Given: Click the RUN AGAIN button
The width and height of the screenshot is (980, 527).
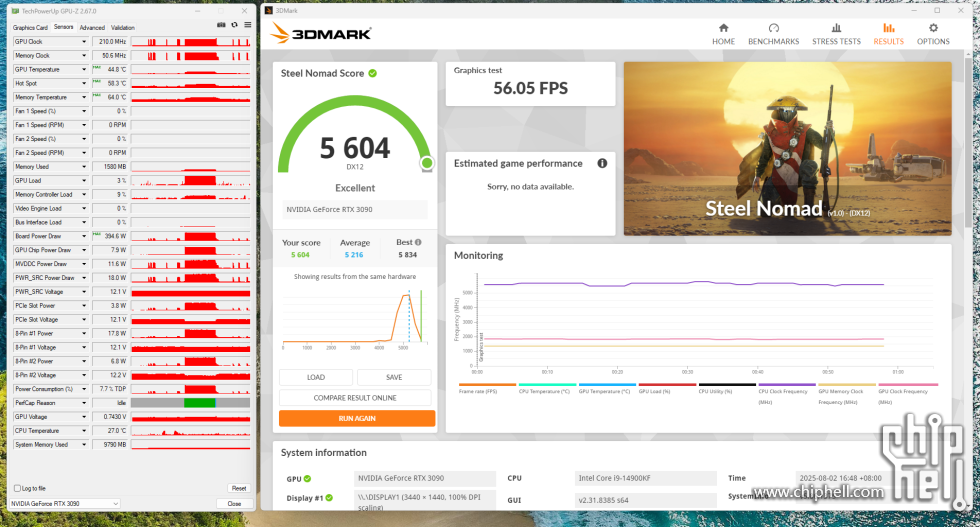Looking at the screenshot, I should pyautogui.click(x=357, y=418).
